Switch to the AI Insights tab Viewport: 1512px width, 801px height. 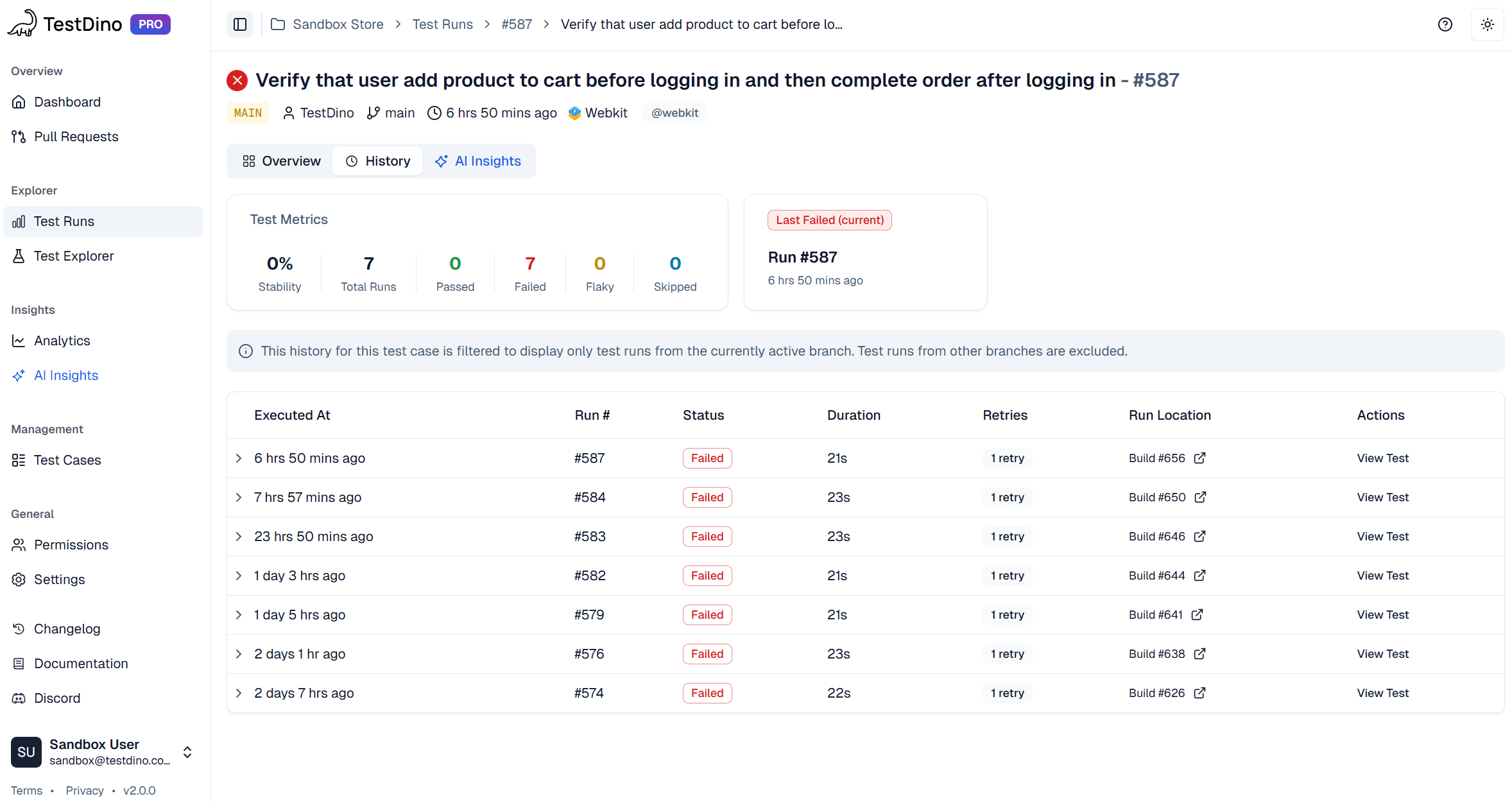pyautogui.click(x=478, y=161)
